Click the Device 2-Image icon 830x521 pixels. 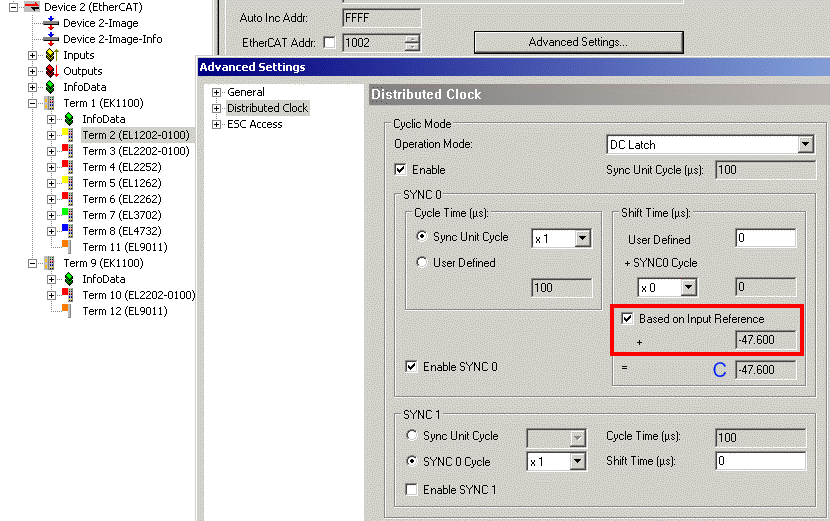coord(51,23)
